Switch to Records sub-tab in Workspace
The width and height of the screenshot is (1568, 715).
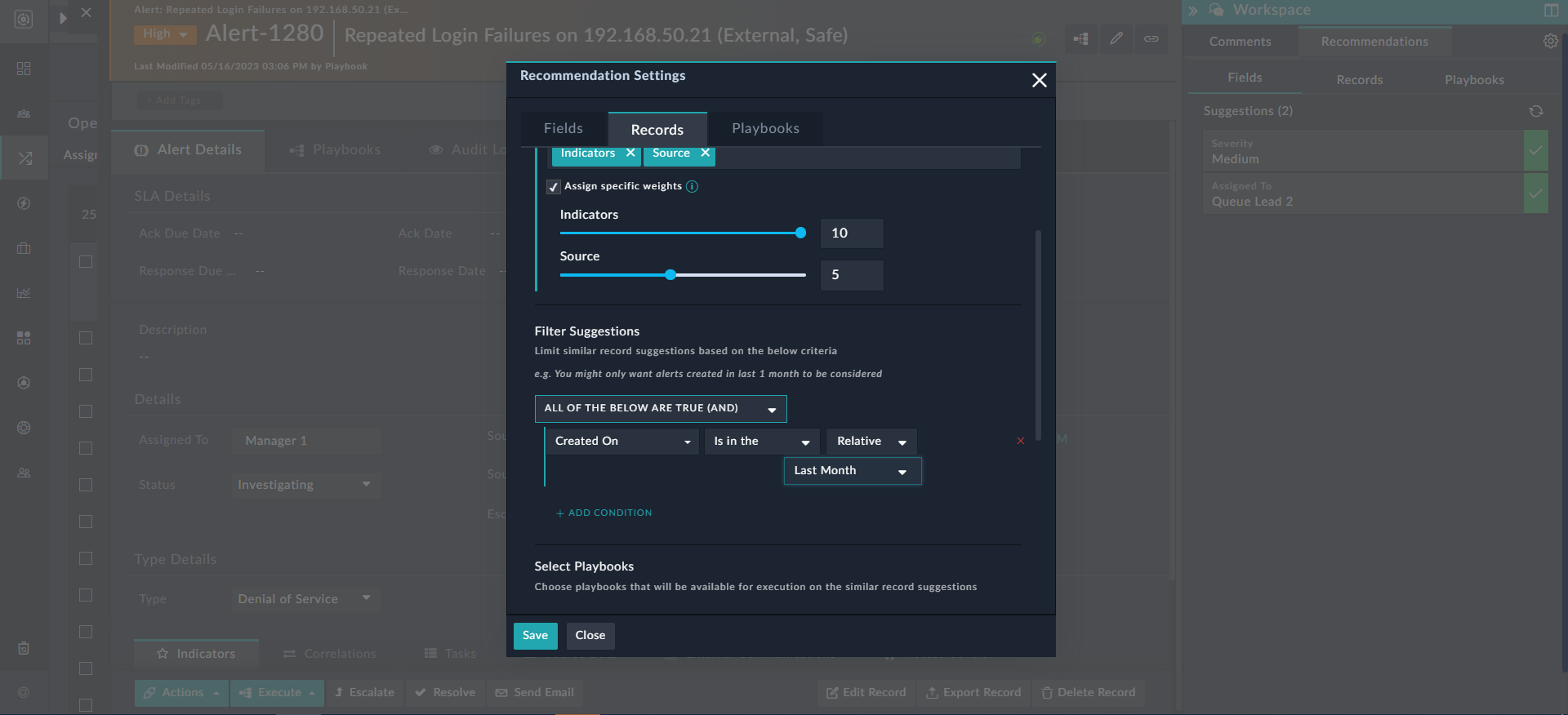click(x=1360, y=80)
